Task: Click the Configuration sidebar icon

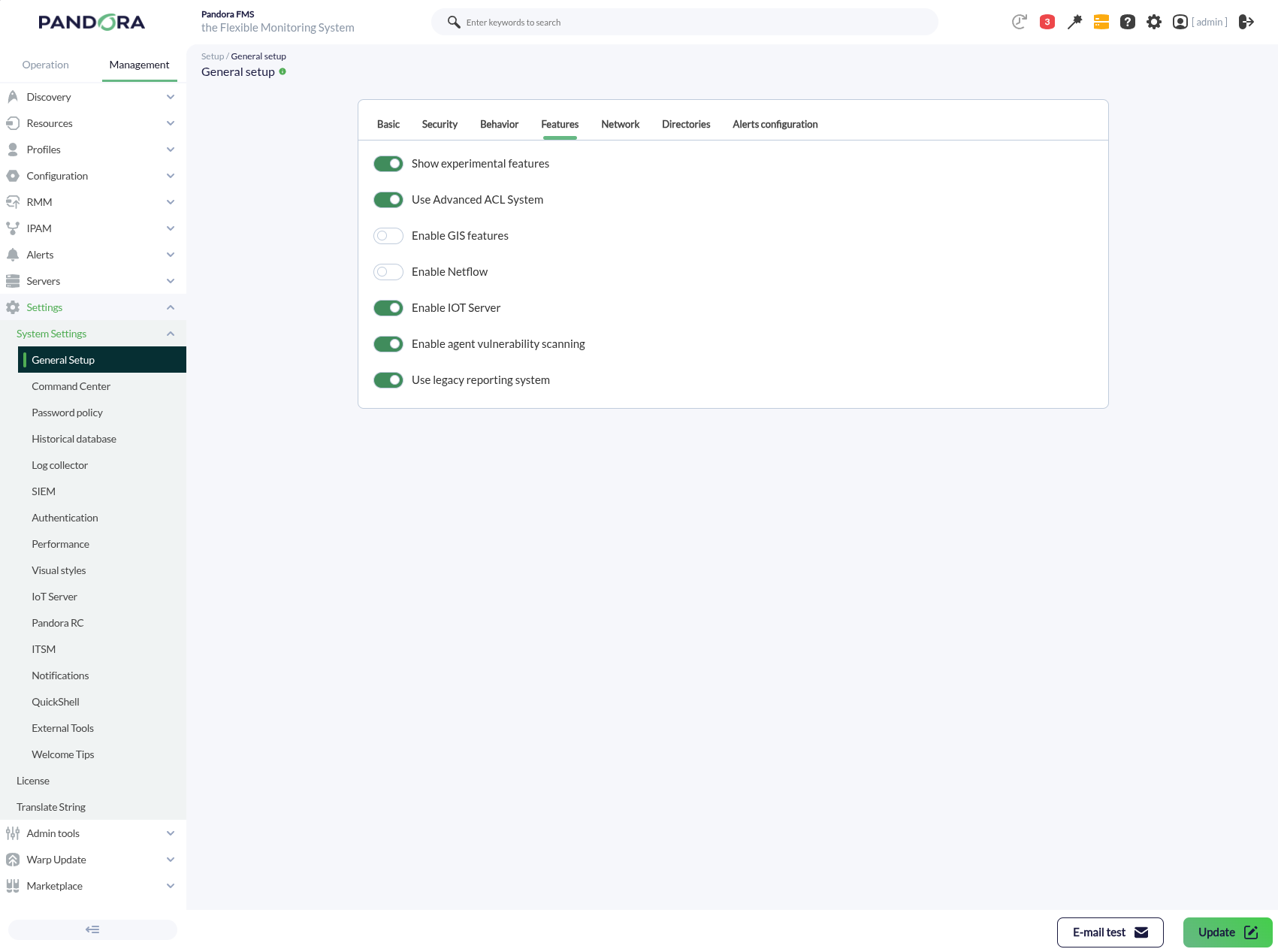Action: pos(13,176)
